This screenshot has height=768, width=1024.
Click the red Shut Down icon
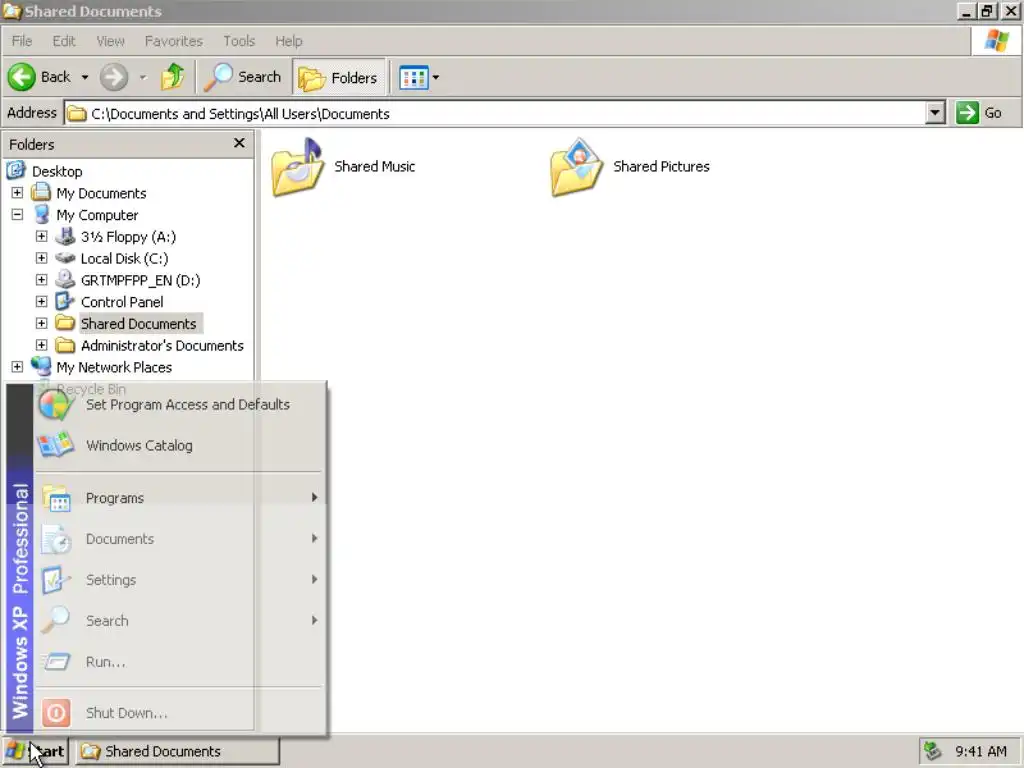(56, 712)
